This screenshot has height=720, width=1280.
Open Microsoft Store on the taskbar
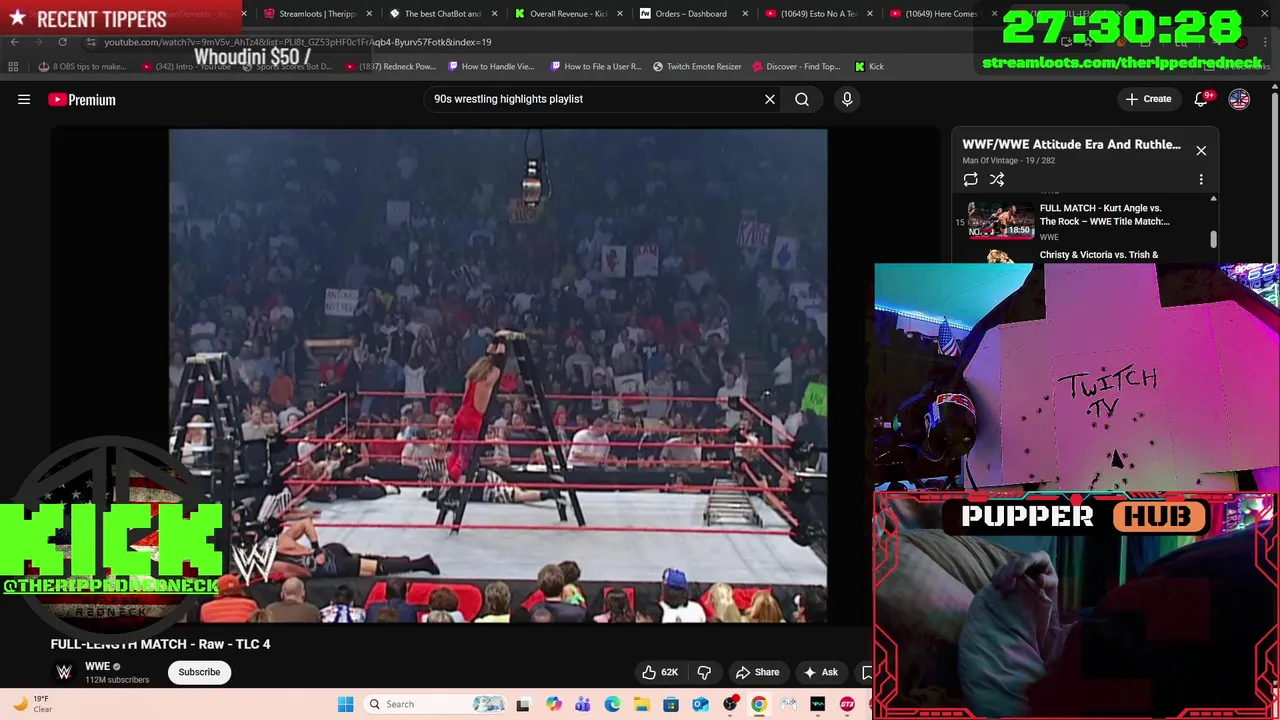pos(671,704)
